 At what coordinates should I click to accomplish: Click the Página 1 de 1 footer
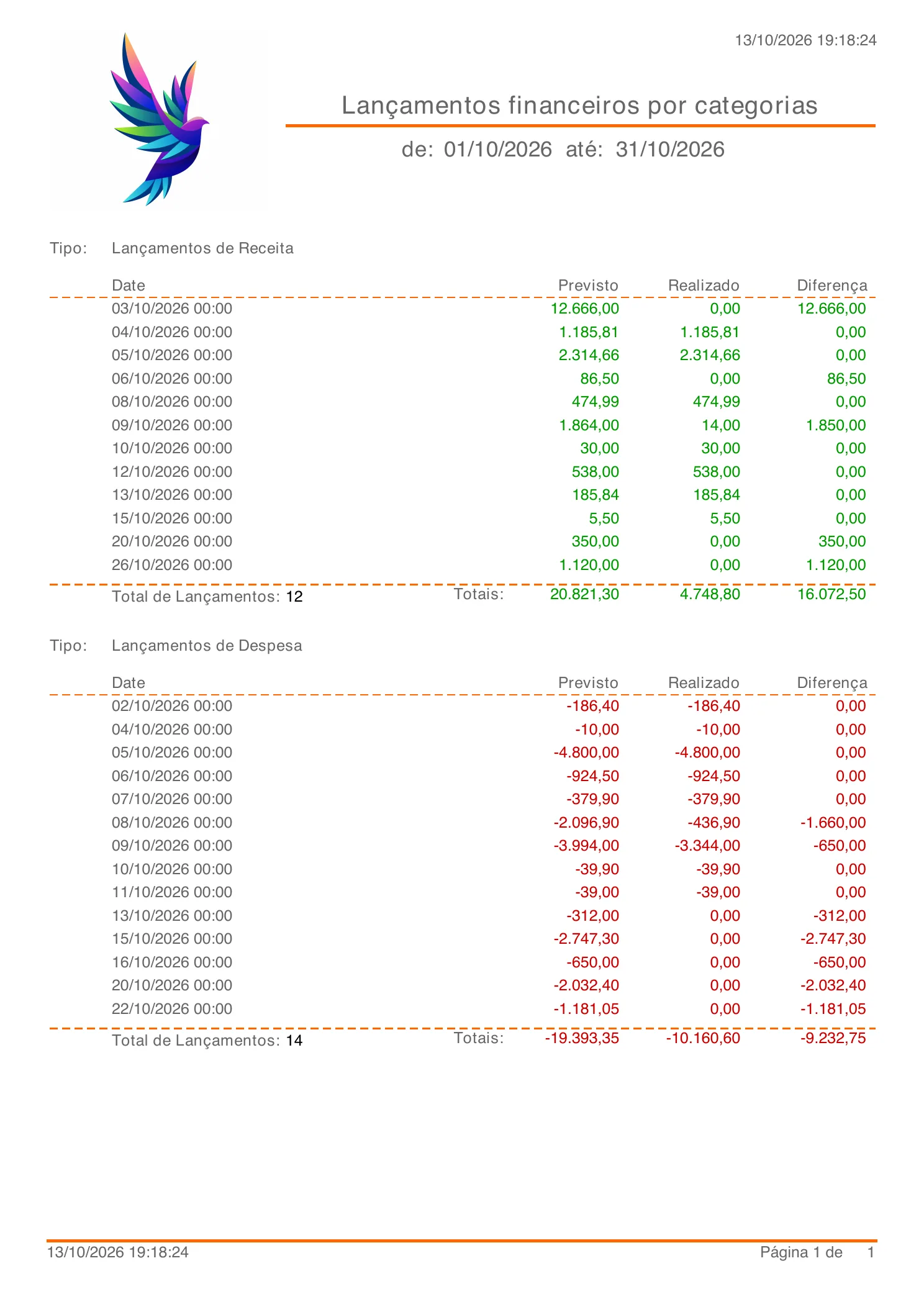[818, 1252]
